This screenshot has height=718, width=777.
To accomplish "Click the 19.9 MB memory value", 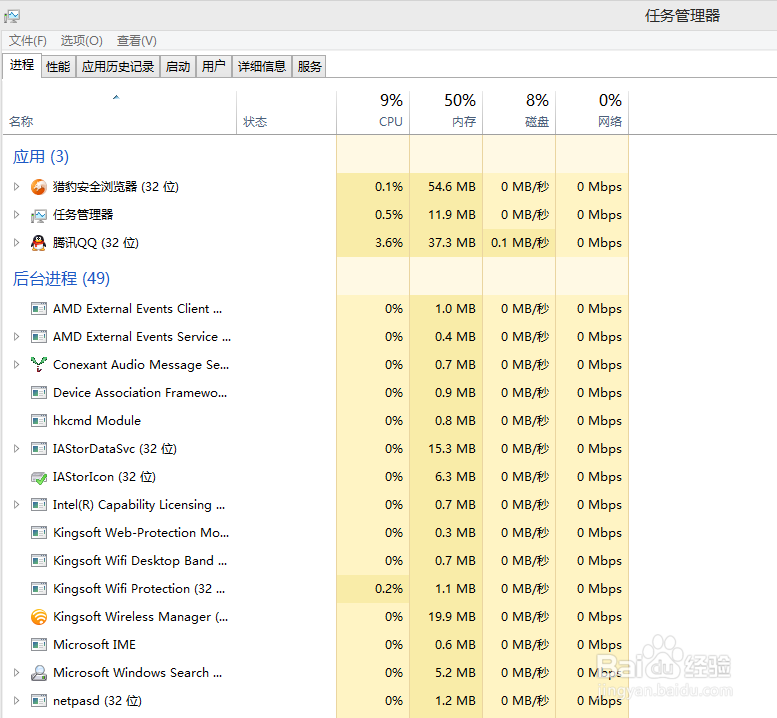I will pyautogui.click(x=452, y=617).
